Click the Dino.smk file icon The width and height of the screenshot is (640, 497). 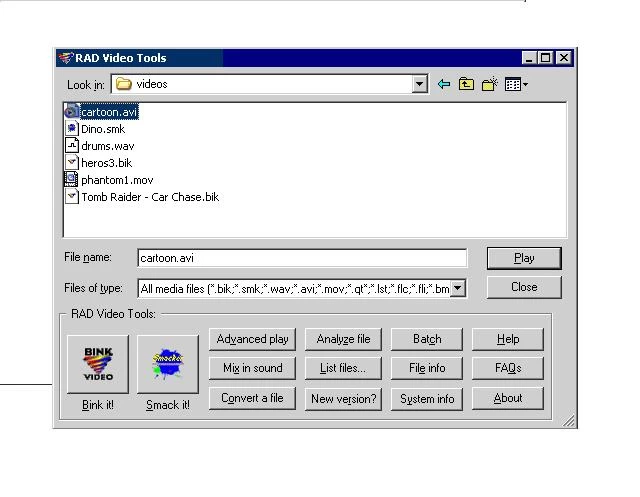tap(72, 129)
